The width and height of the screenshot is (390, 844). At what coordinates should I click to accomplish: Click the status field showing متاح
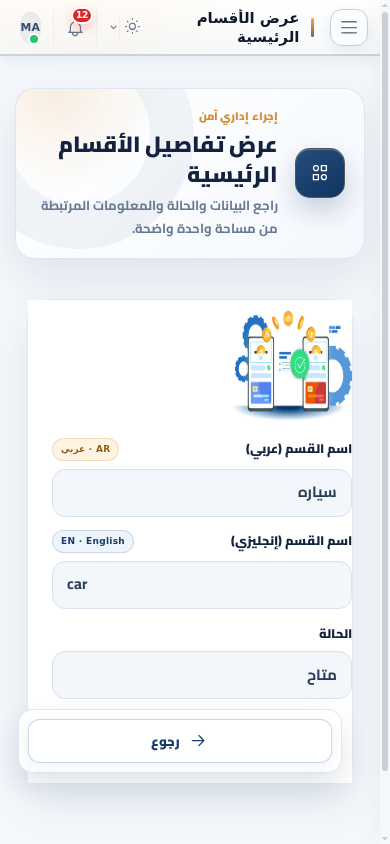[x=202, y=675]
